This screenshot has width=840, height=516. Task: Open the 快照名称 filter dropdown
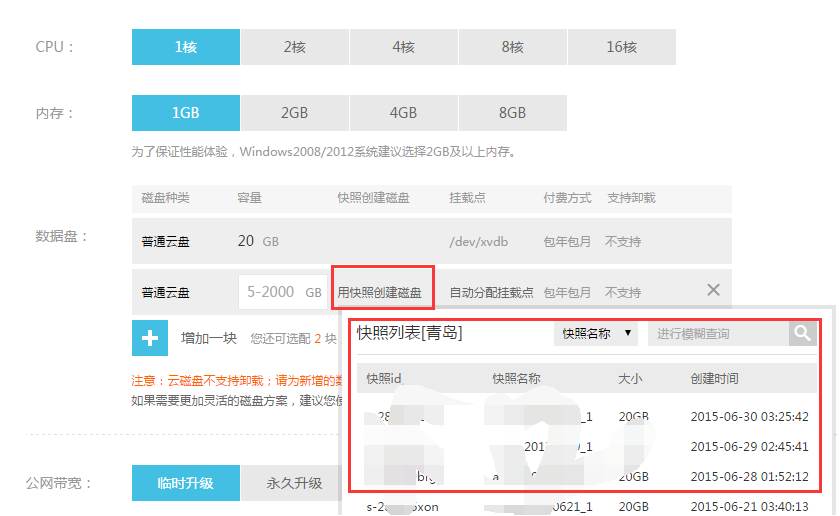[x=596, y=333]
